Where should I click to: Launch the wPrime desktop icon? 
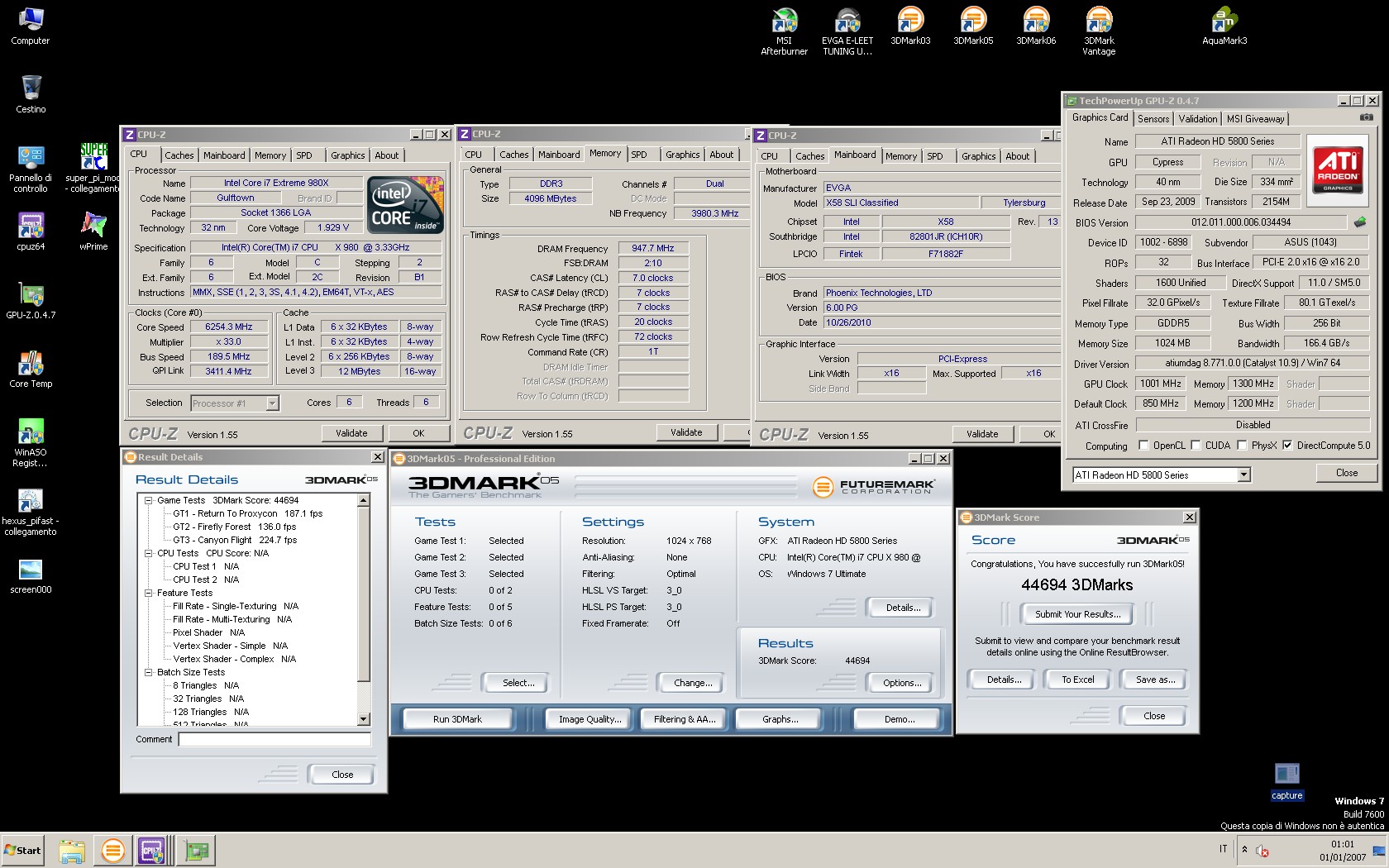click(x=93, y=231)
